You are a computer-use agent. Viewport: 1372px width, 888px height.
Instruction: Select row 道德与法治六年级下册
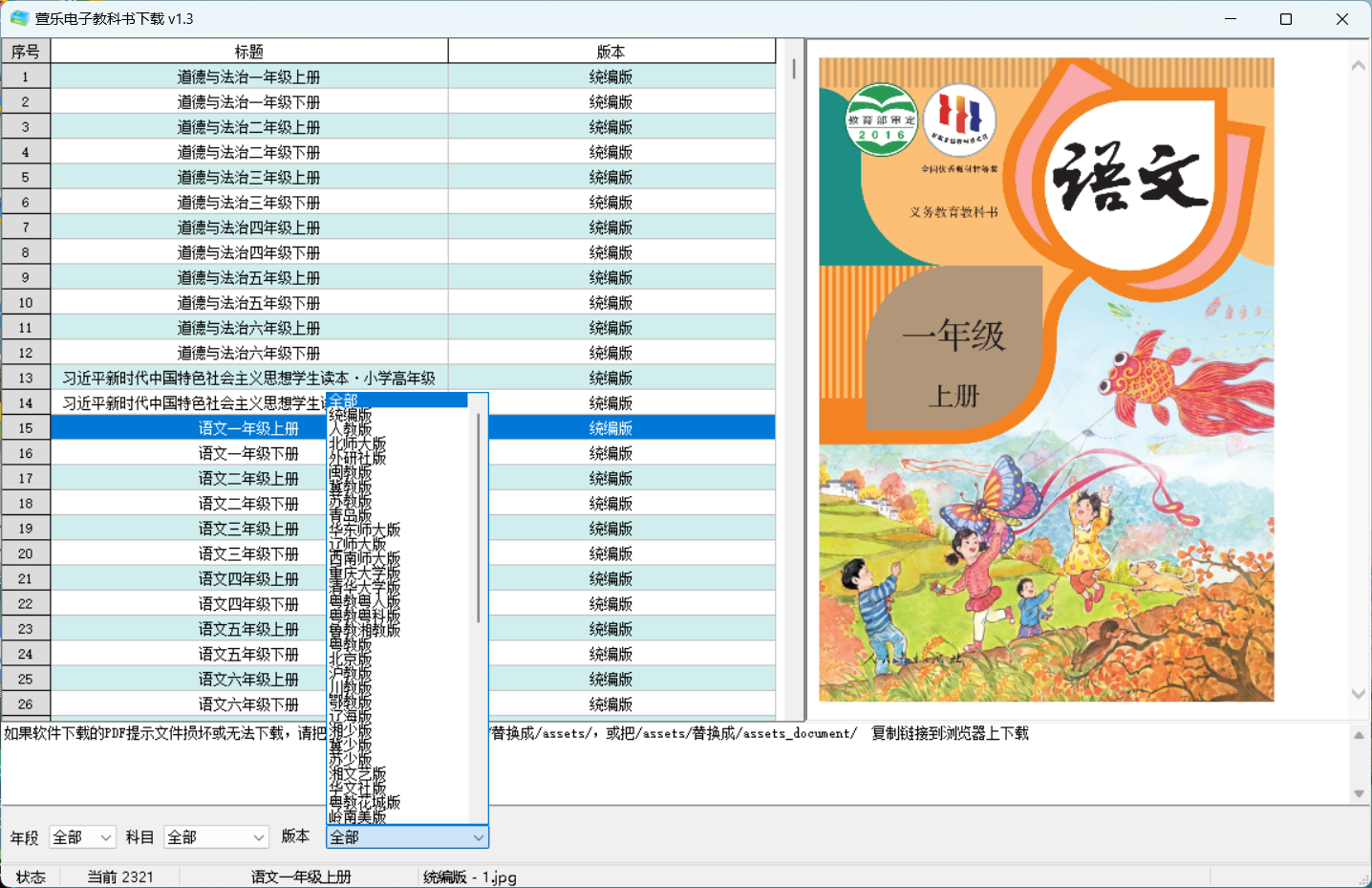249,353
